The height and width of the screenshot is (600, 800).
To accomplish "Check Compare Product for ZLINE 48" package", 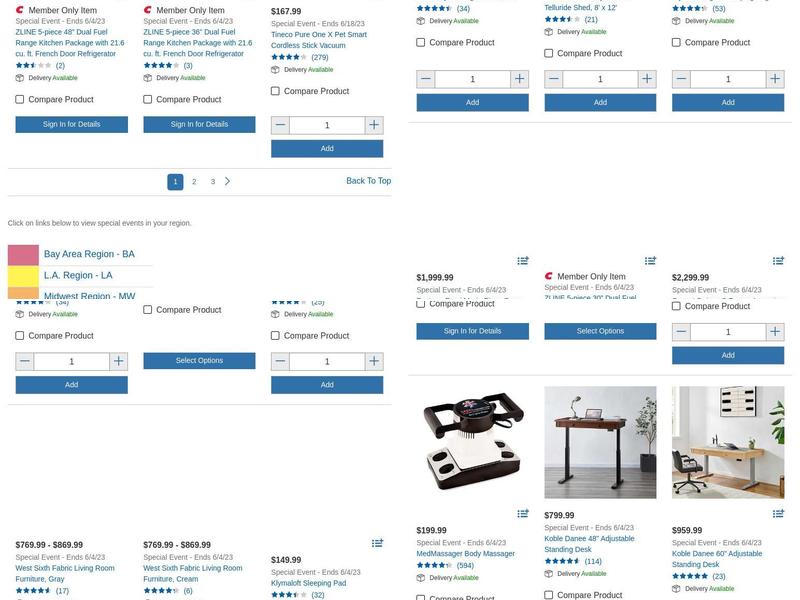I will (20, 99).
